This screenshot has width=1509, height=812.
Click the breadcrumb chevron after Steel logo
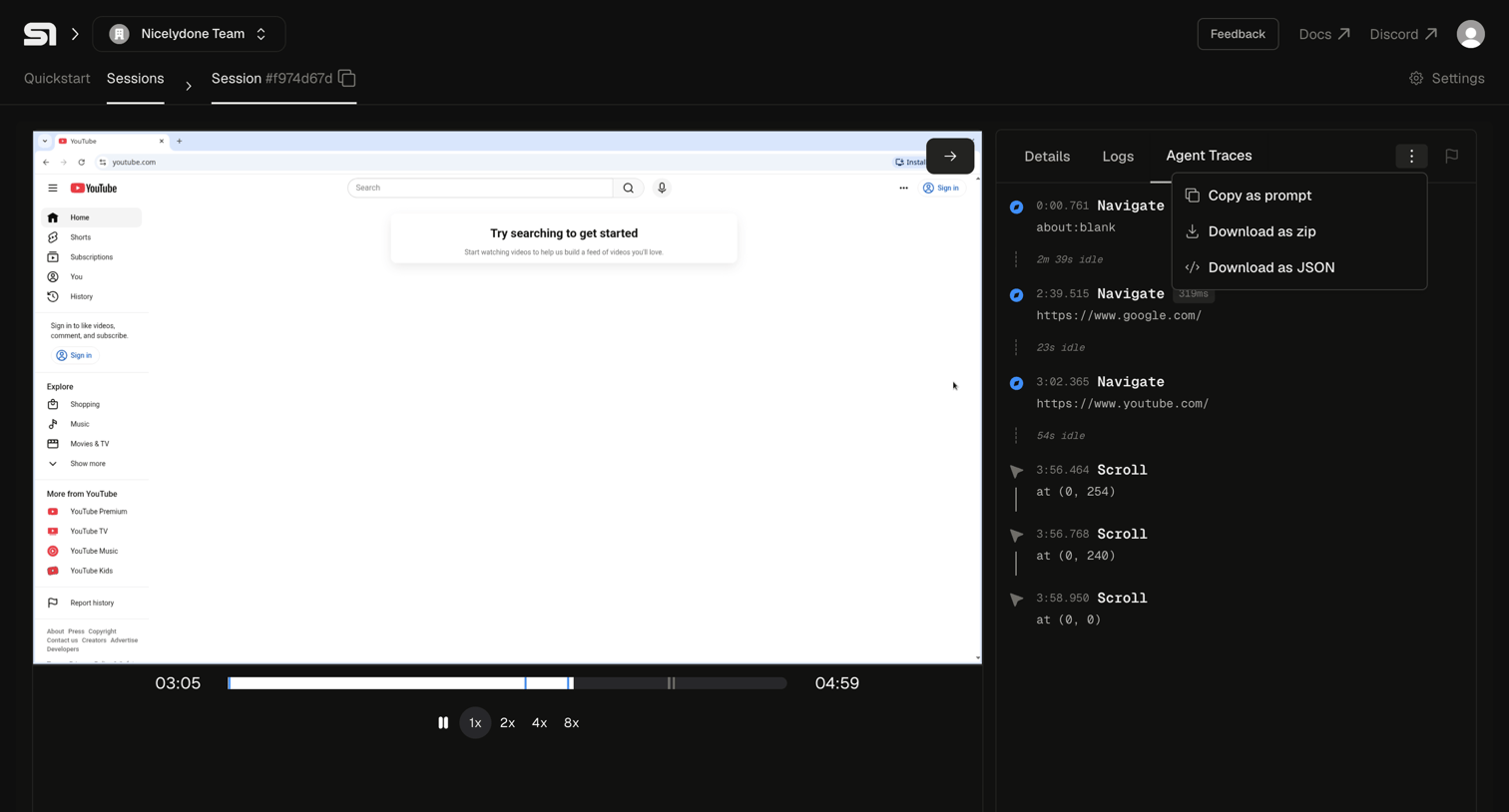75,34
